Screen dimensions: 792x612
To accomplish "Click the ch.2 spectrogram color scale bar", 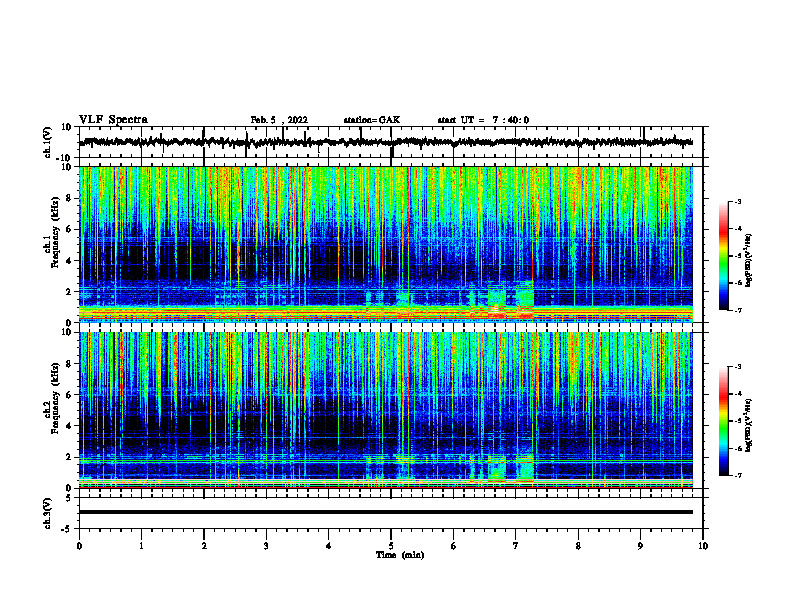I will pos(723,421).
